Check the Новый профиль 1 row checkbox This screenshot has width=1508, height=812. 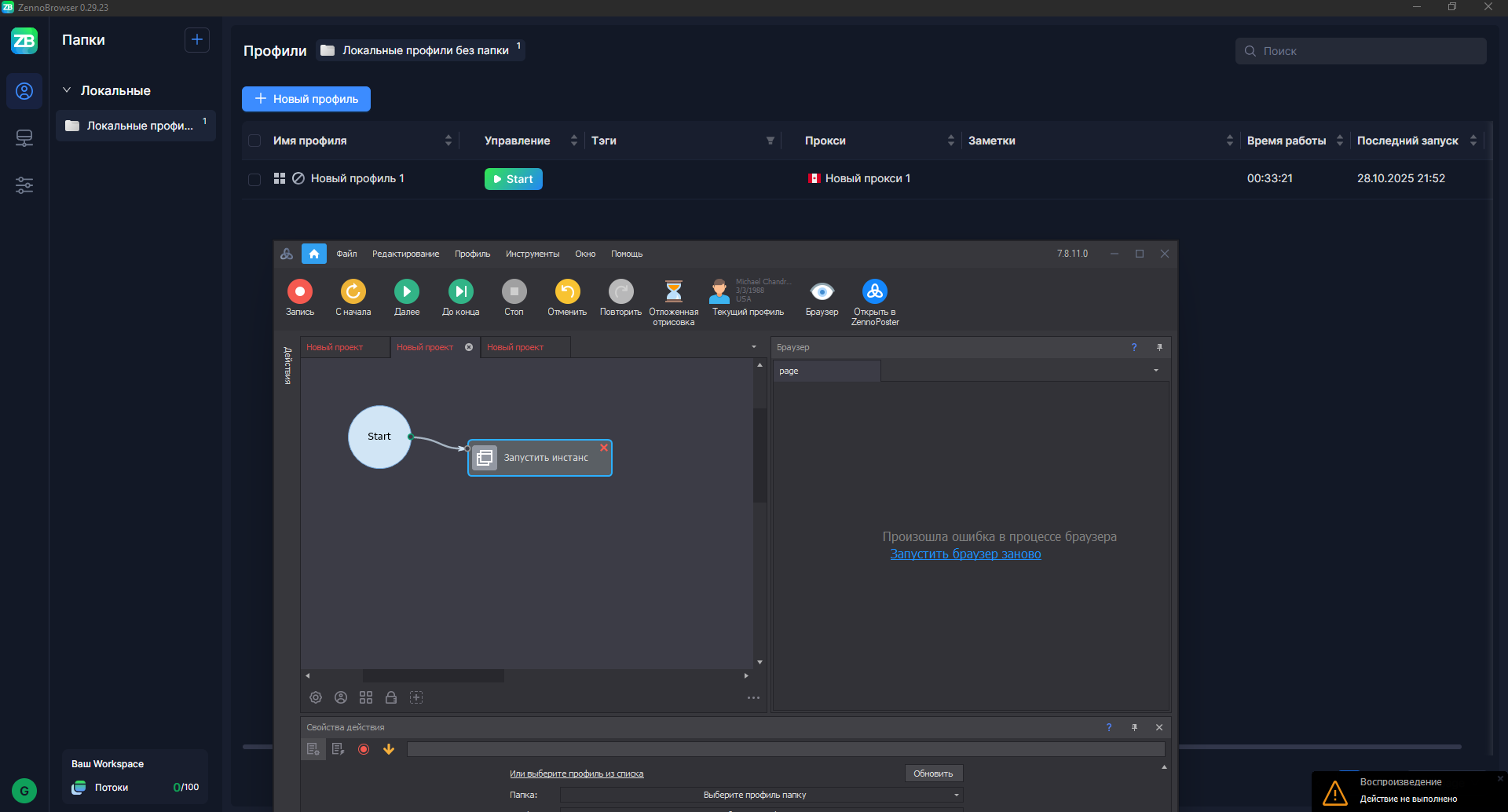(x=254, y=179)
